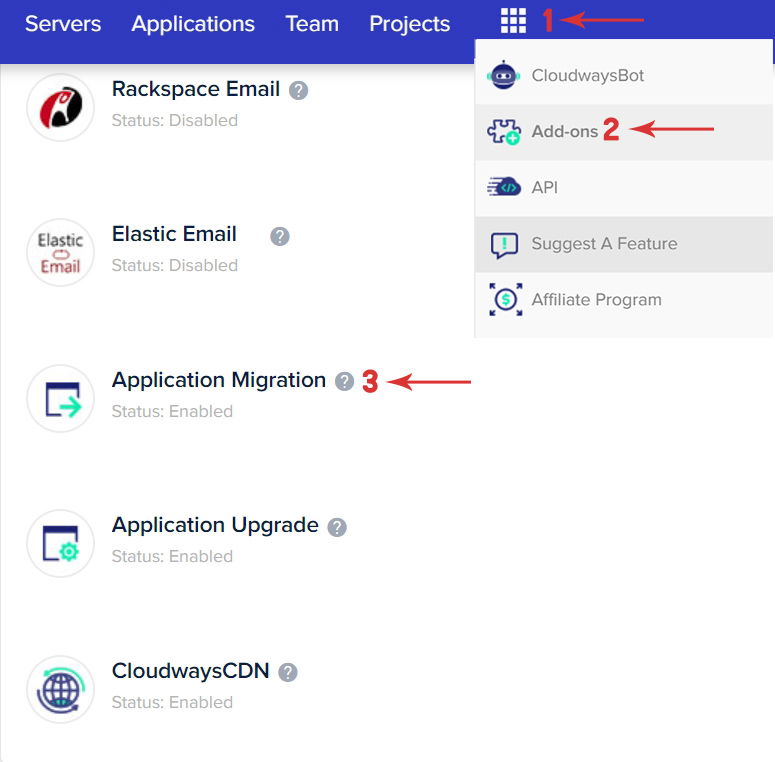Go to the Servers tab
775x762 pixels.
[63, 24]
